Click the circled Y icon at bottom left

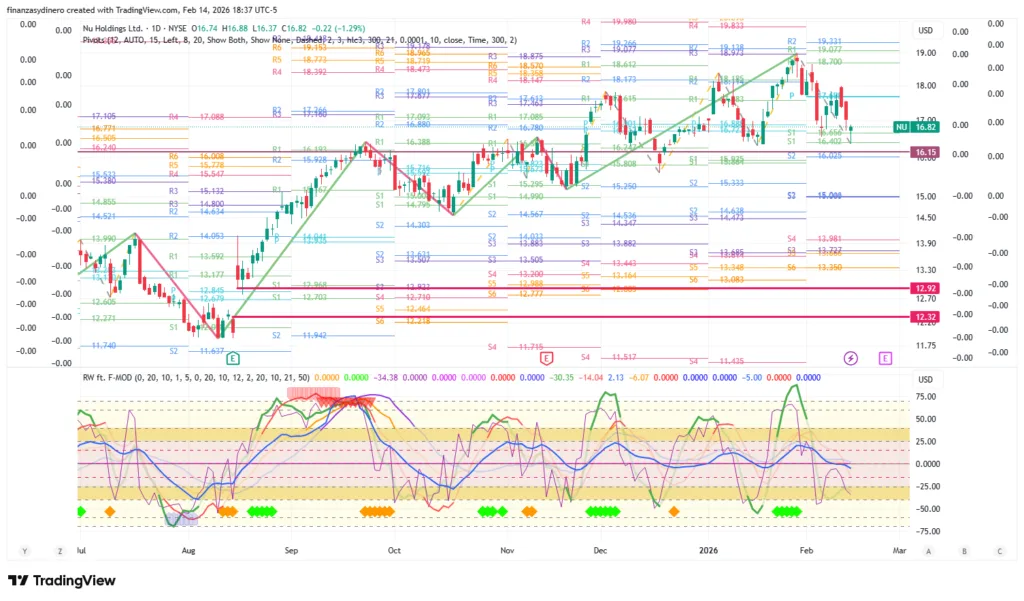coord(24,551)
